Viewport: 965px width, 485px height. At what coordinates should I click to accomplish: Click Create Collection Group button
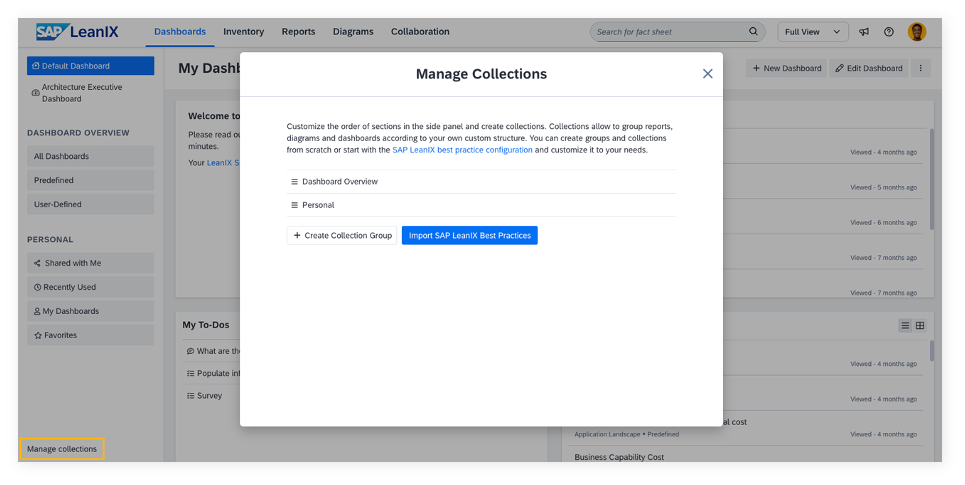[x=342, y=236]
